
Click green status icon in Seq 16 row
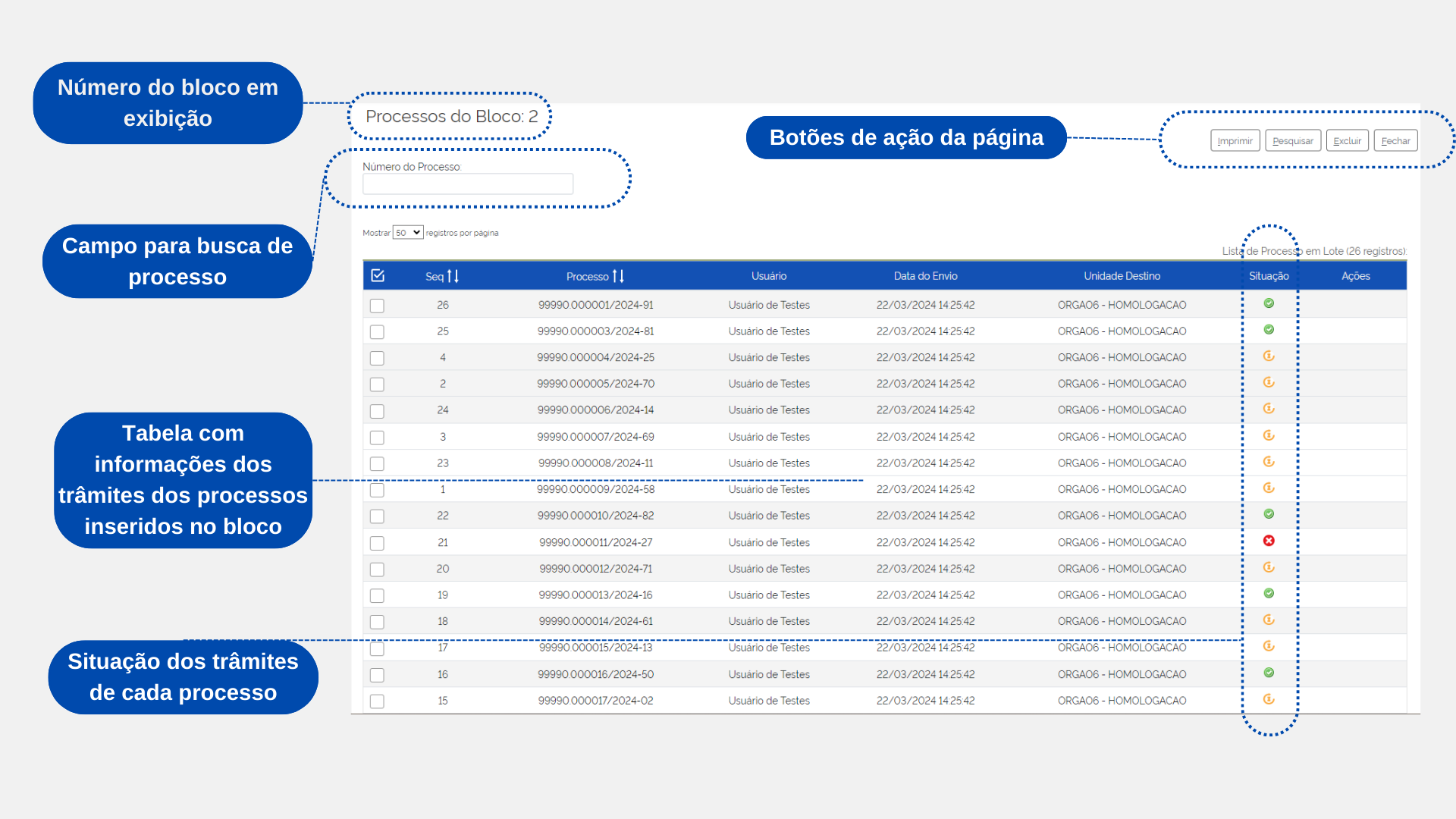1269,673
